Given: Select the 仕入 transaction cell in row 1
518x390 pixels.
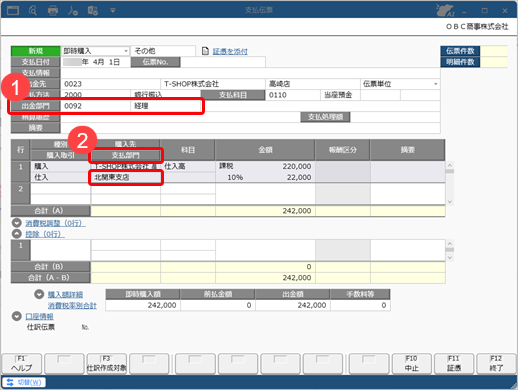Looking at the screenshot, I should [x=60, y=177].
